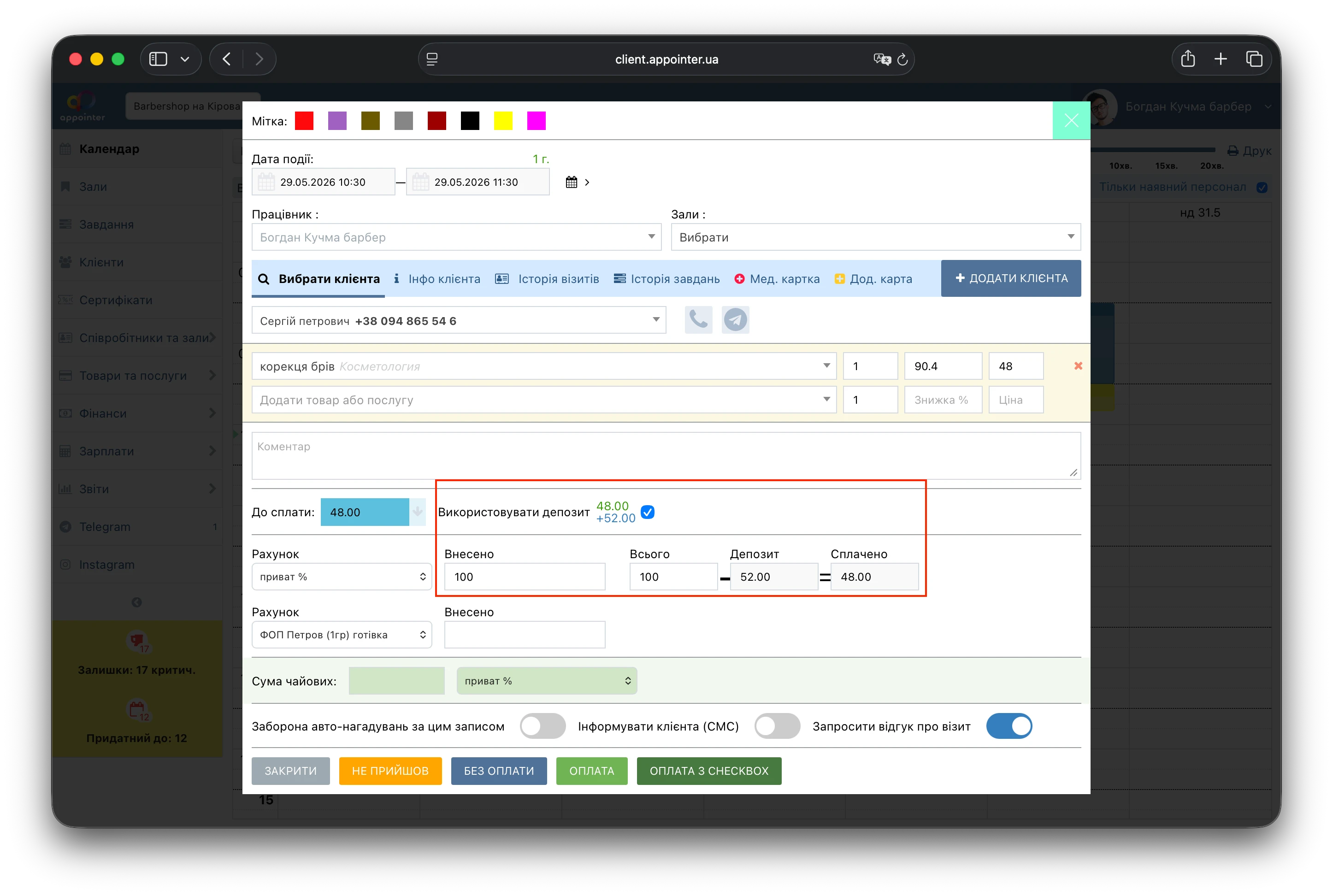The height and width of the screenshot is (896, 1333).
Task: Remove the корекця брів service row
Action: click(1078, 365)
